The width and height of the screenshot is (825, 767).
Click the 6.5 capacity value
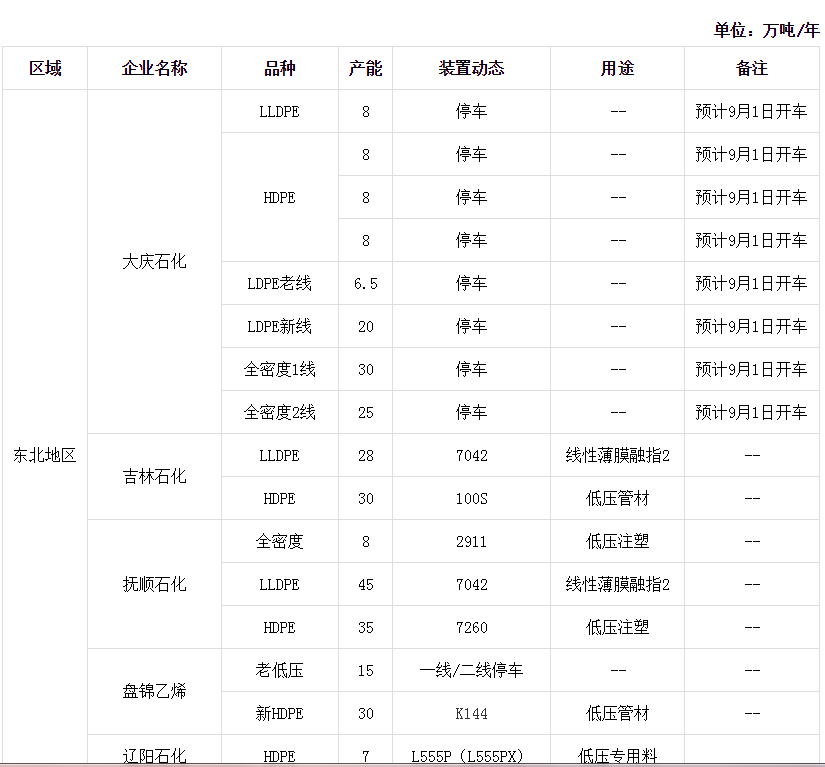366,284
